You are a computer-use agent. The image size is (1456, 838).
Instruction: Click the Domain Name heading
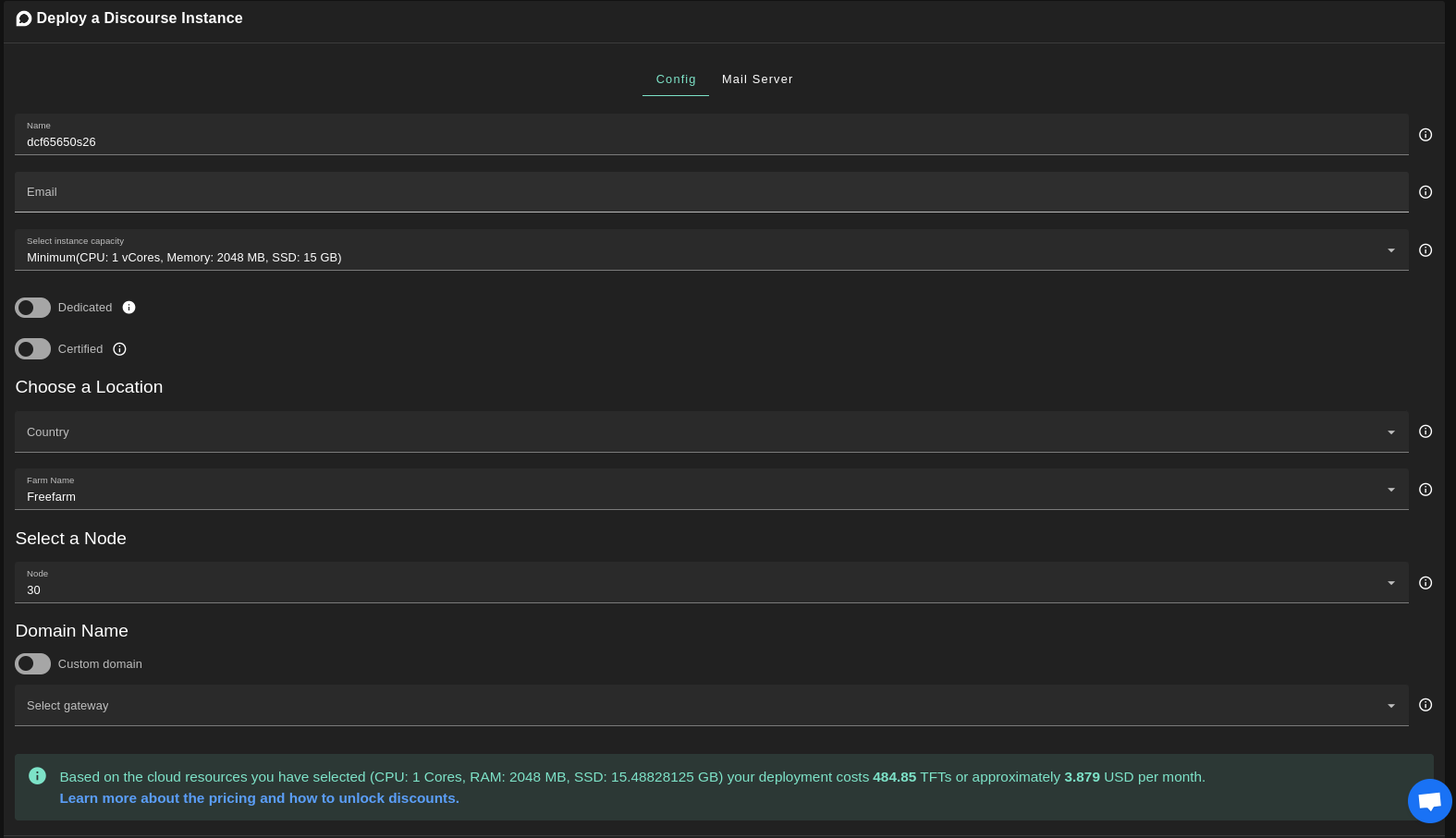pyautogui.click(x=71, y=631)
